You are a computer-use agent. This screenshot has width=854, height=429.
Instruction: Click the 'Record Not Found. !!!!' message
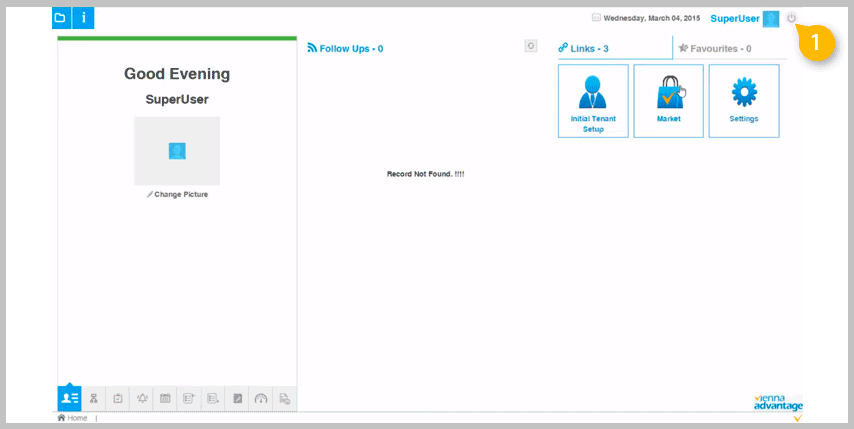pos(425,174)
